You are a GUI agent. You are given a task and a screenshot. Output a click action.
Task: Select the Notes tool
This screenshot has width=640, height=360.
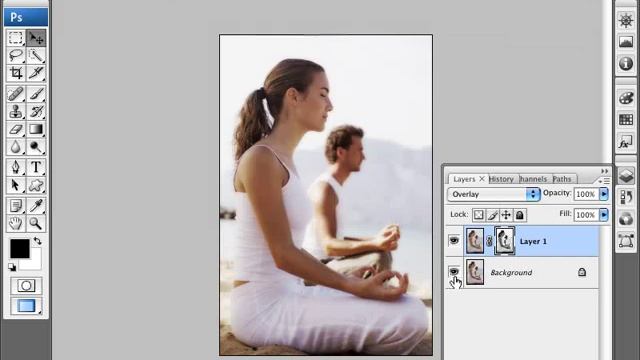(16, 206)
